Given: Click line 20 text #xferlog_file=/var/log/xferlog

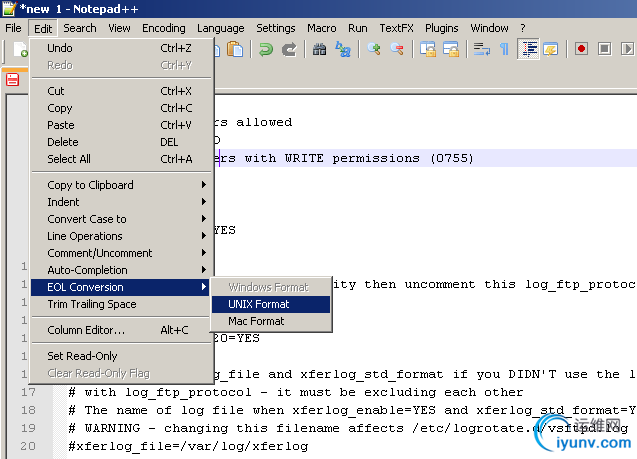Looking at the screenshot, I should pyautogui.click(x=188, y=446).
